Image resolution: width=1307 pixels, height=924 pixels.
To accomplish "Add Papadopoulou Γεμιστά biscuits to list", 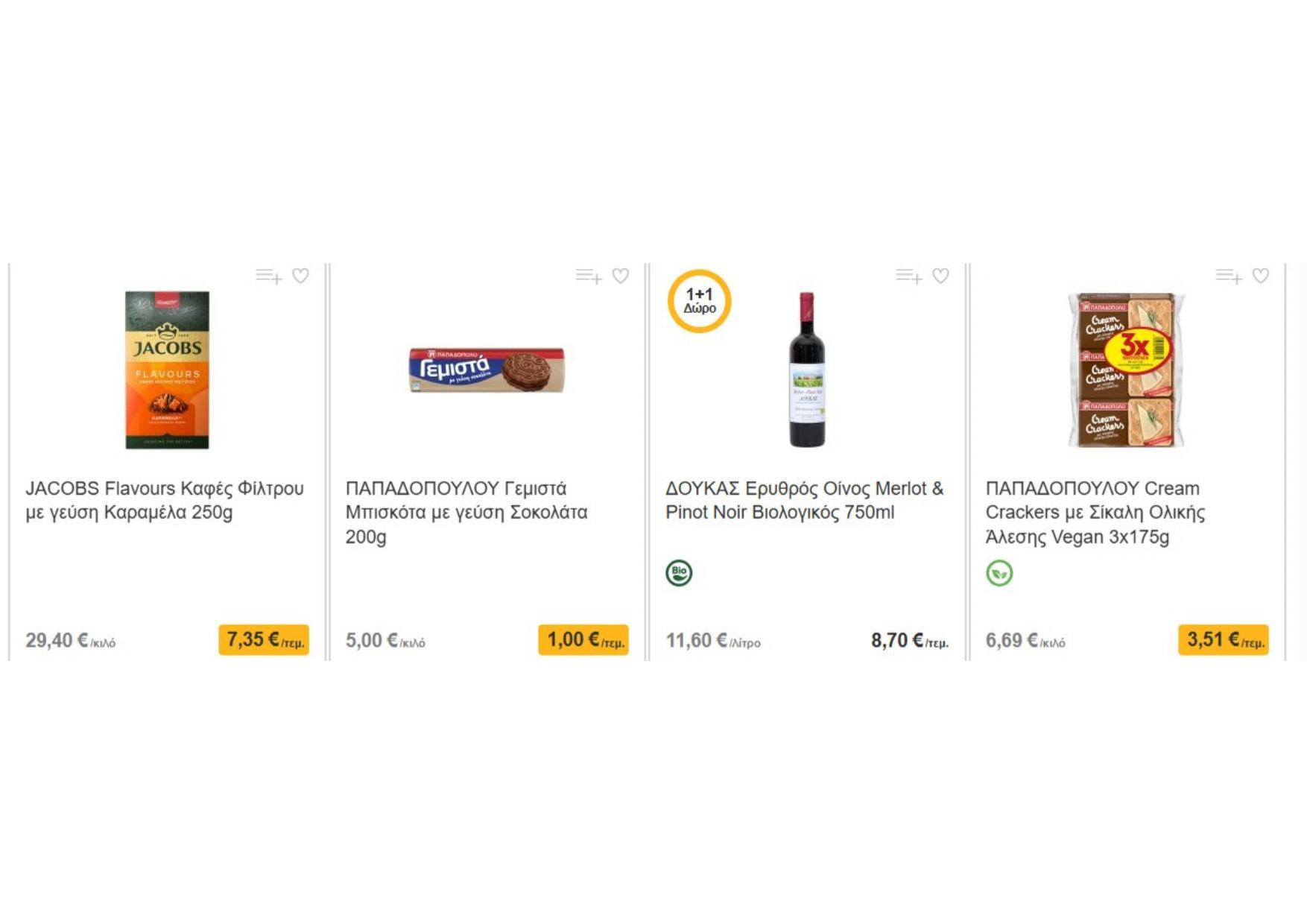I will pos(588,276).
